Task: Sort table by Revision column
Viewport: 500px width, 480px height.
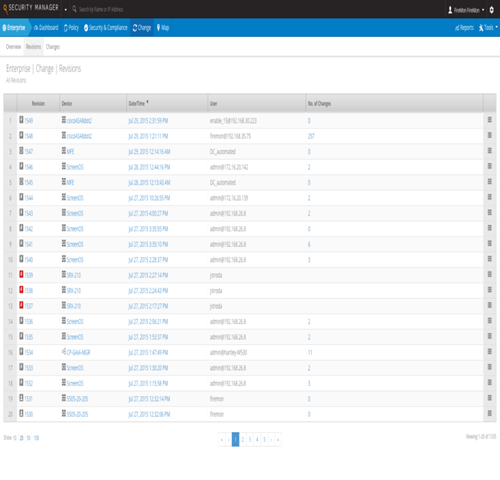Action: [38, 103]
